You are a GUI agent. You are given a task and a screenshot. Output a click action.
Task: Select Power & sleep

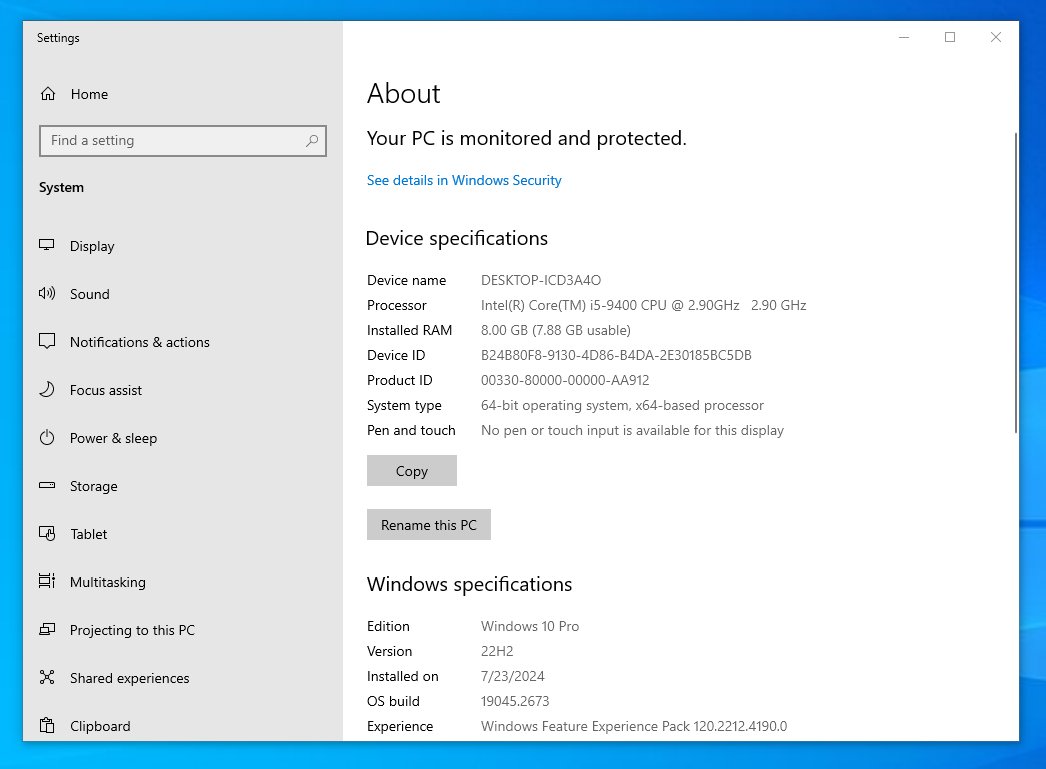[x=113, y=438]
